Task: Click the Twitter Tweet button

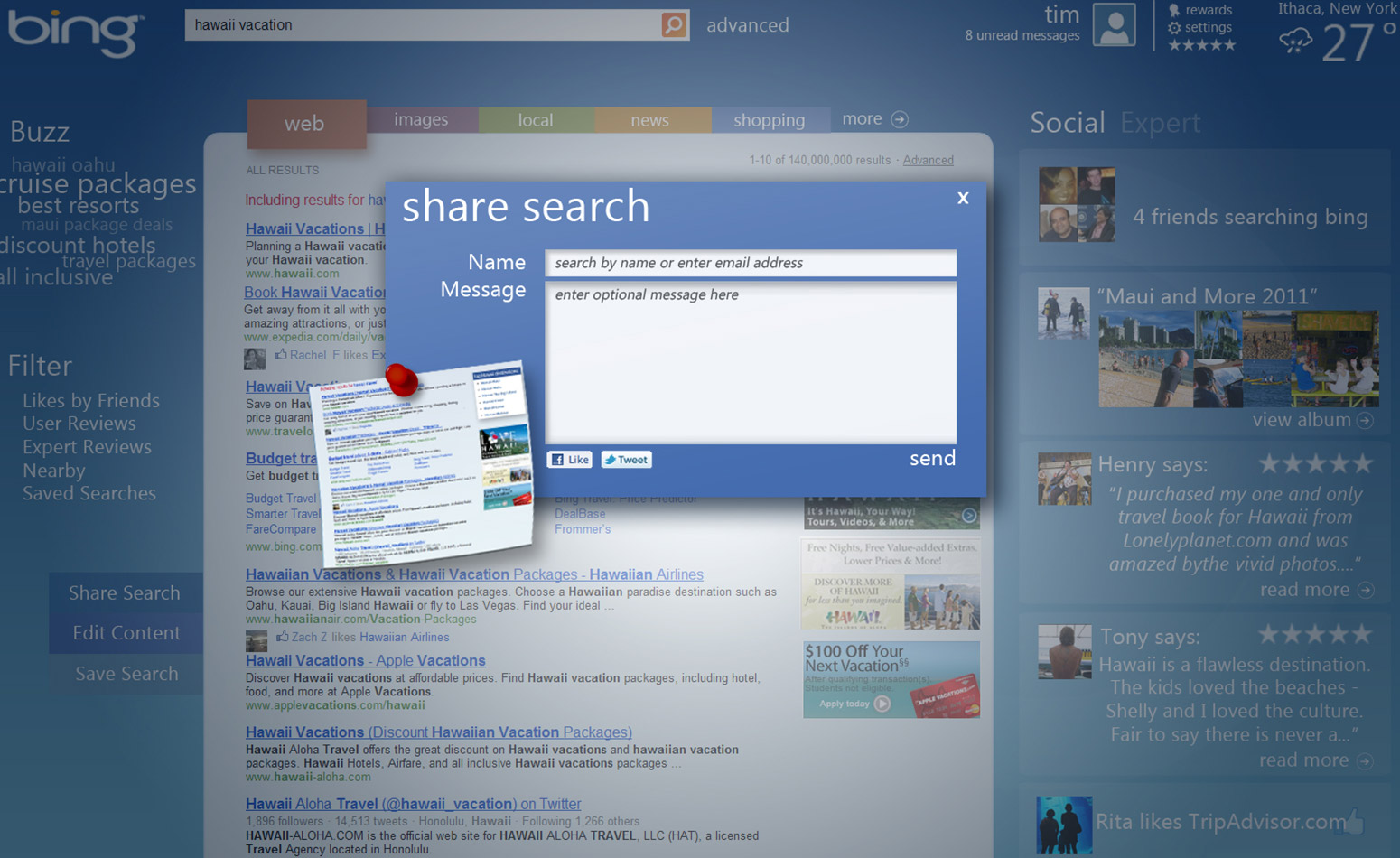Action: click(627, 460)
